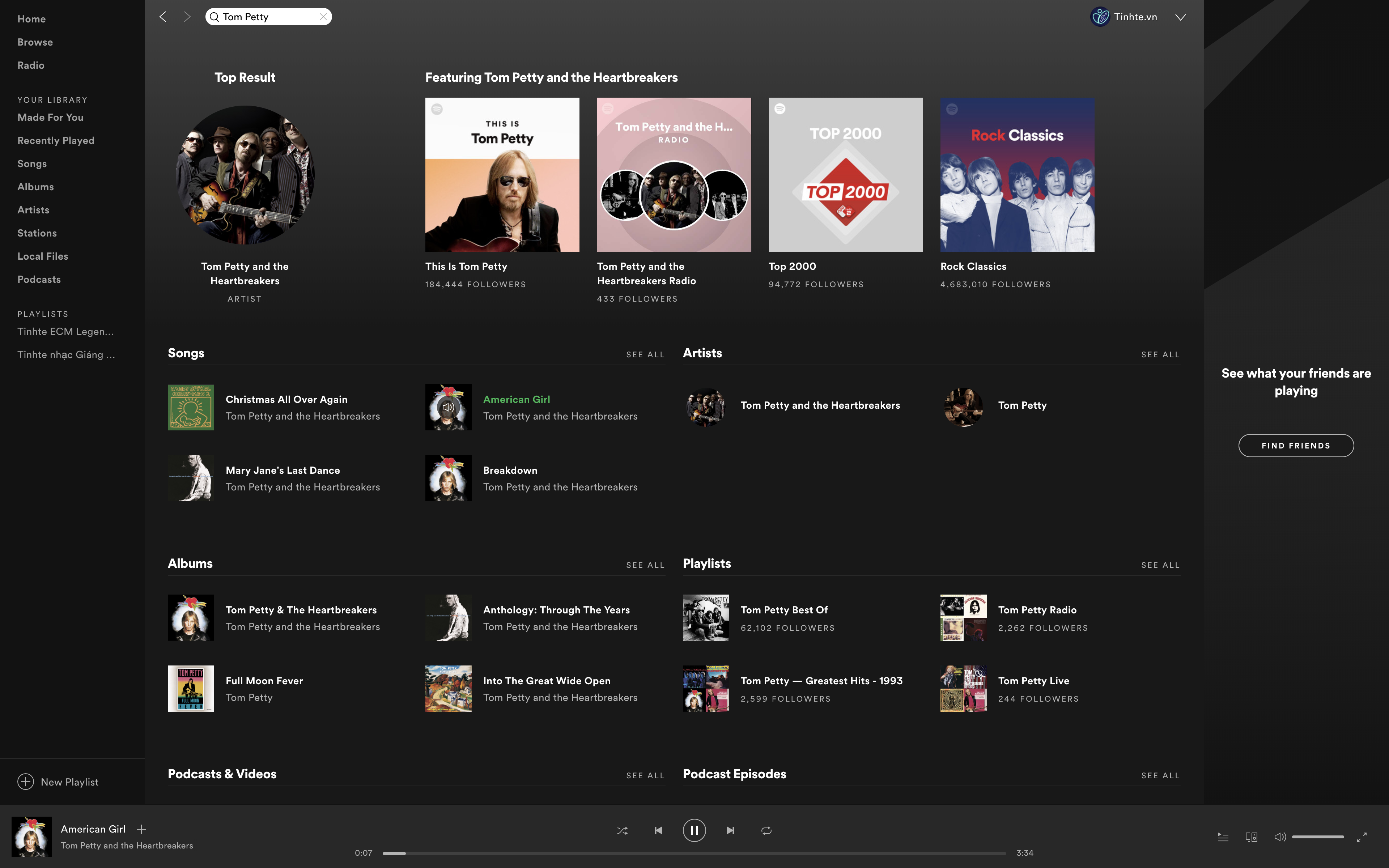Open now playing album cover
The width and height of the screenshot is (1389, 868).
click(x=31, y=837)
